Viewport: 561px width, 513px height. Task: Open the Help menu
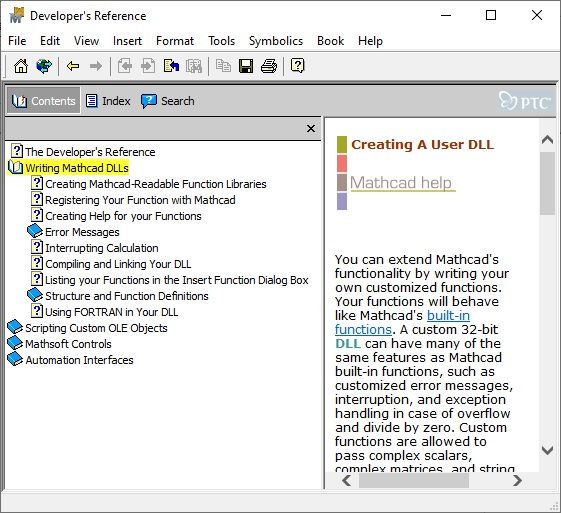tap(370, 41)
